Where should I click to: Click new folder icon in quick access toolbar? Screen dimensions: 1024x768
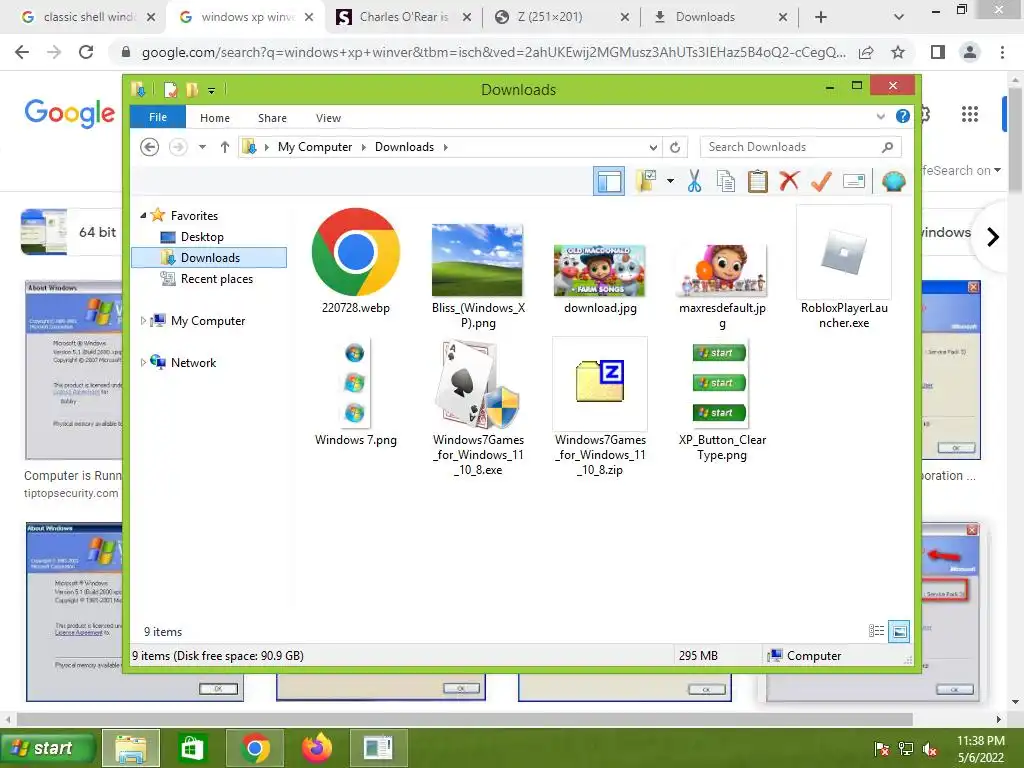point(192,89)
